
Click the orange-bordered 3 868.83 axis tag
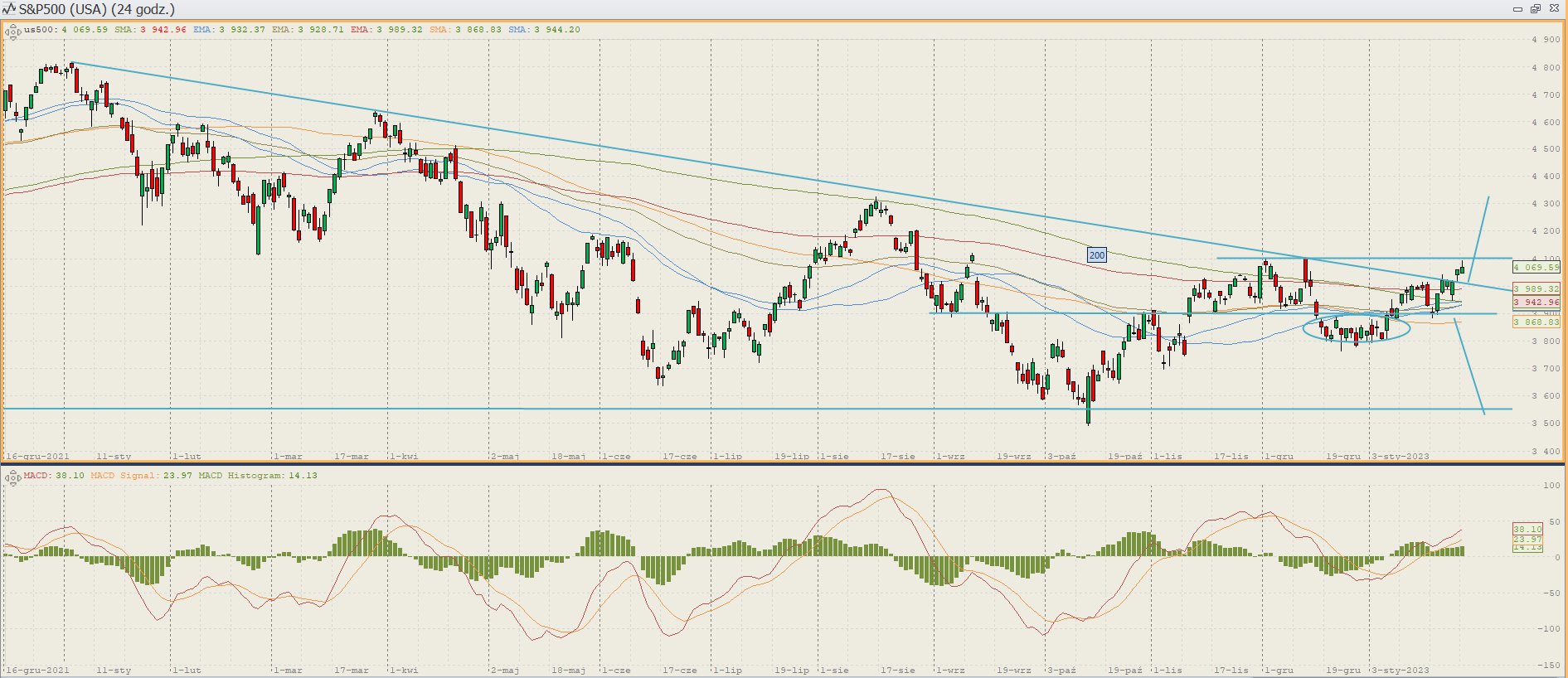(x=1536, y=322)
